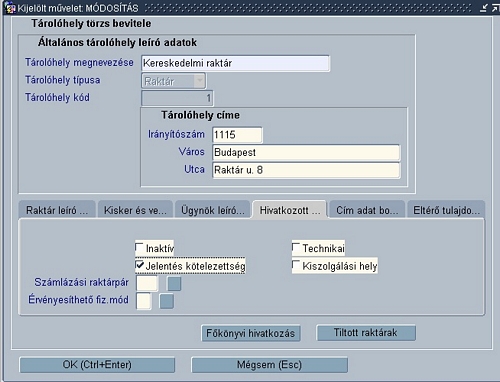
Task: Click the Tárolóhely törzs bevitele heading
Action: tap(91, 23)
